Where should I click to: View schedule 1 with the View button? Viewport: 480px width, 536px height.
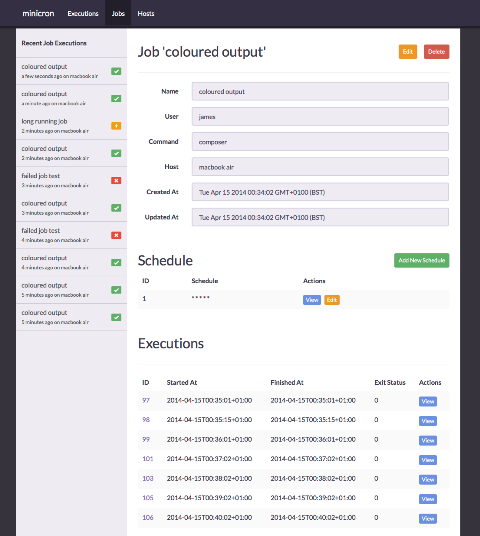312,300
